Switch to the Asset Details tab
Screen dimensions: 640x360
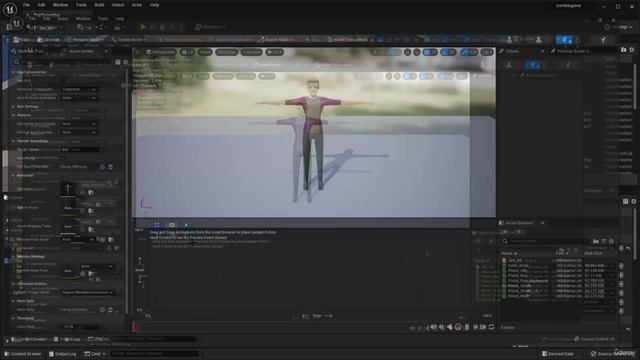pos(82,51)
